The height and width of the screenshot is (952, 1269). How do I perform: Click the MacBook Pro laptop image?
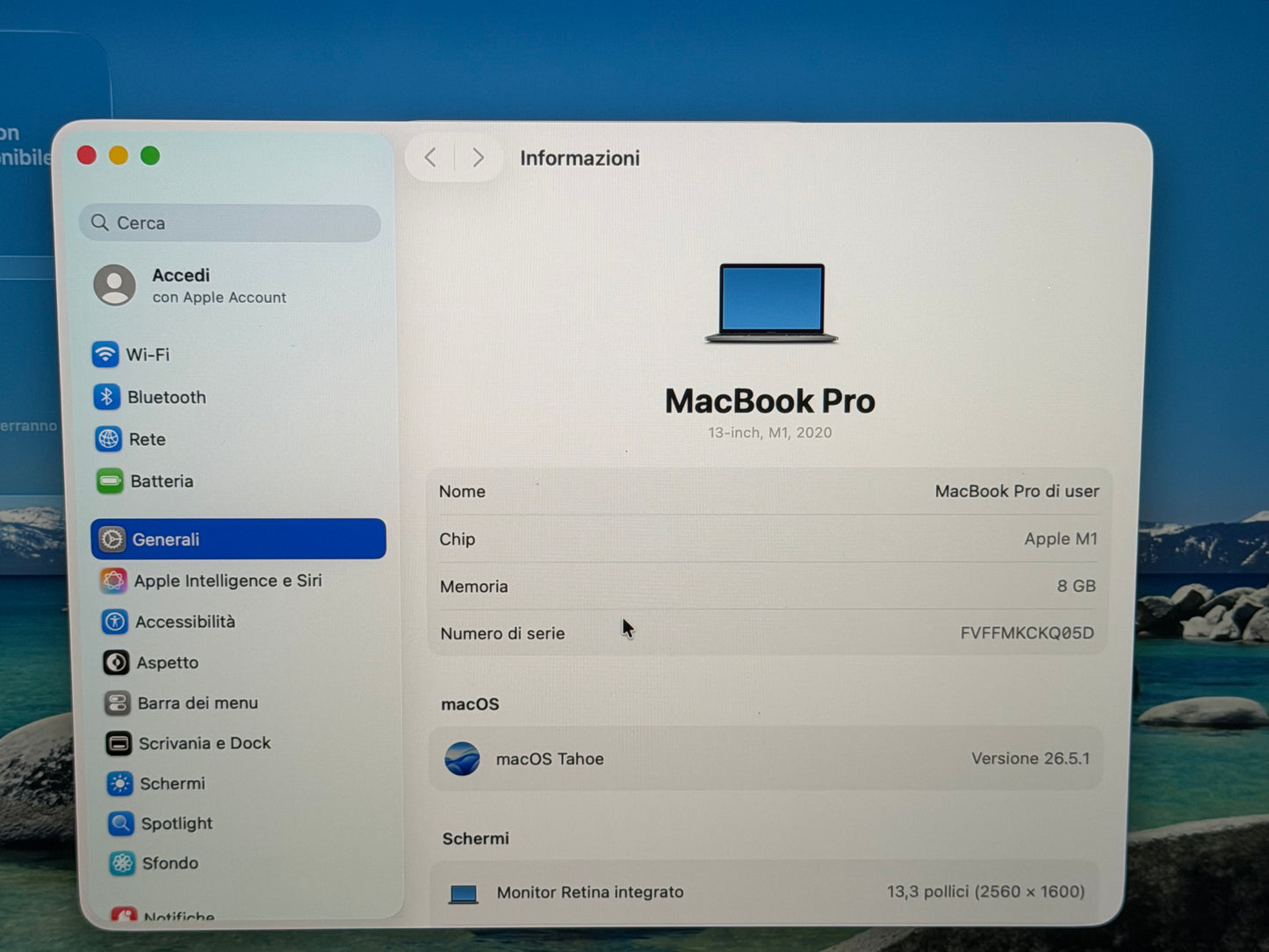(x=771, y=303)
